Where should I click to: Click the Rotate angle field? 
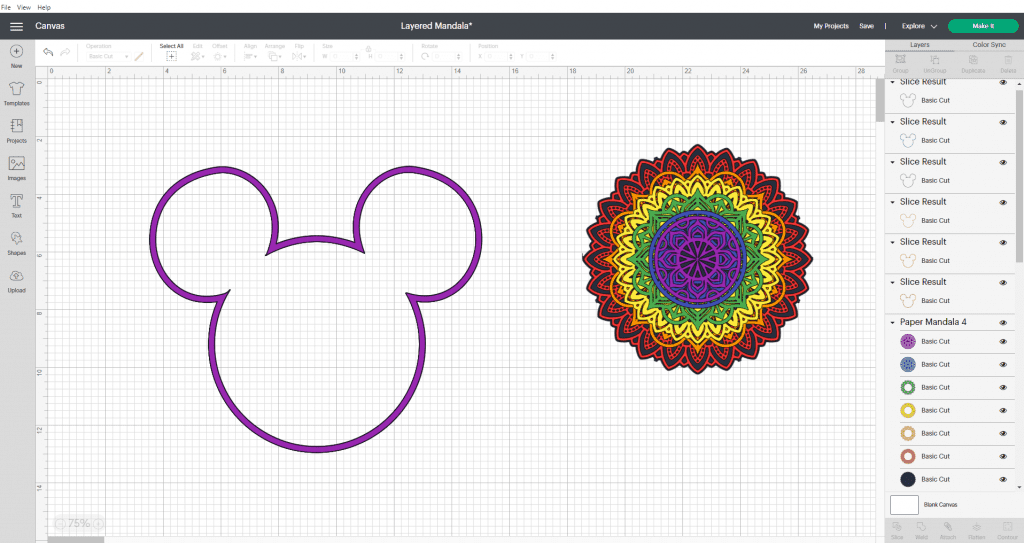(447, 56)
